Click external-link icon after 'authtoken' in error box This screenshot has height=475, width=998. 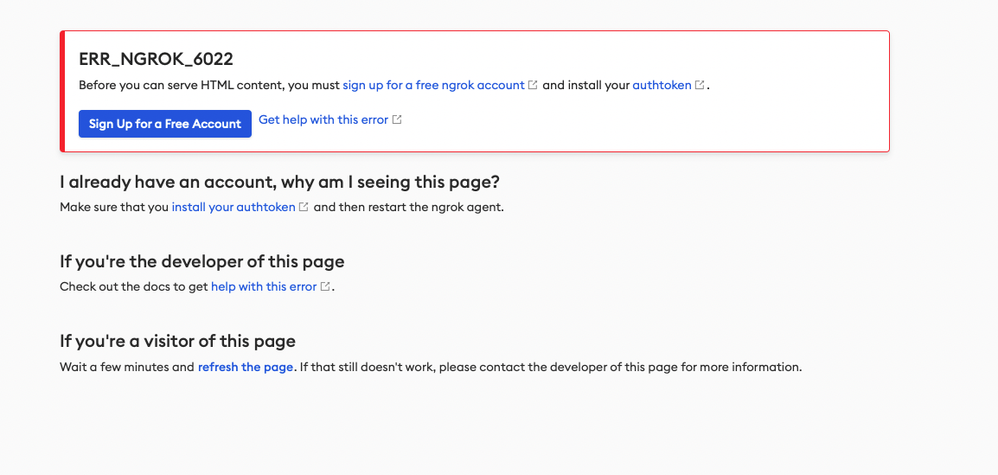(x=699, y=85)
